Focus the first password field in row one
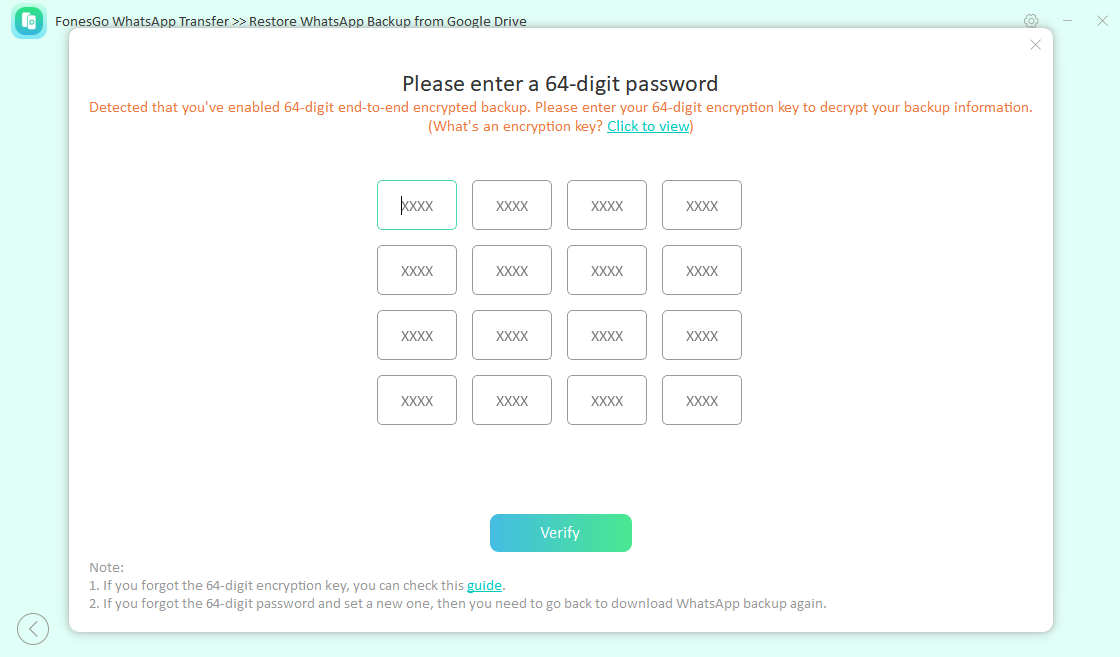This screenshot has height=657, width=1120. click(417, 205)
